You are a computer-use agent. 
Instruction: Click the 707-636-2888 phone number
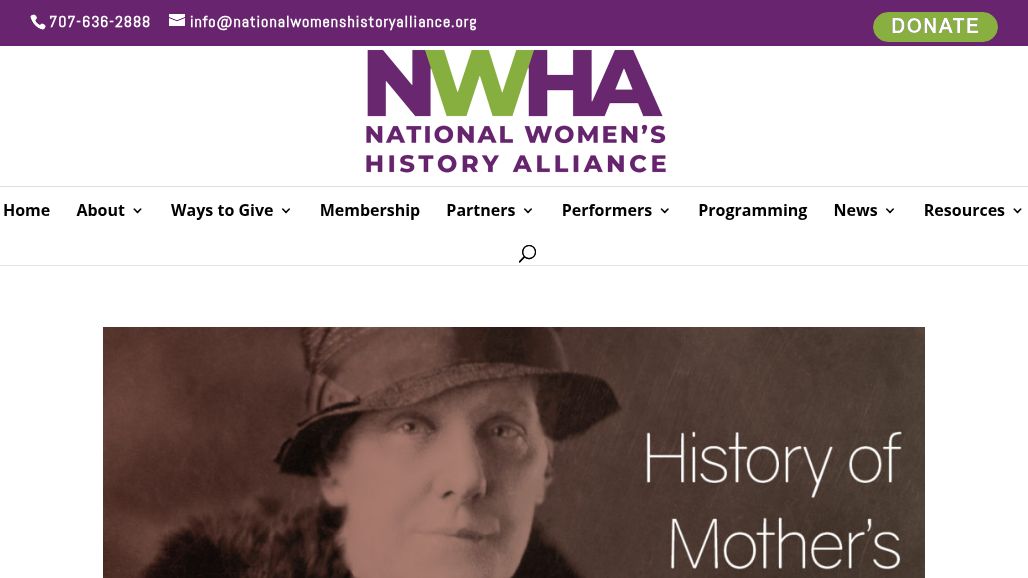click(x=99, y=22)
